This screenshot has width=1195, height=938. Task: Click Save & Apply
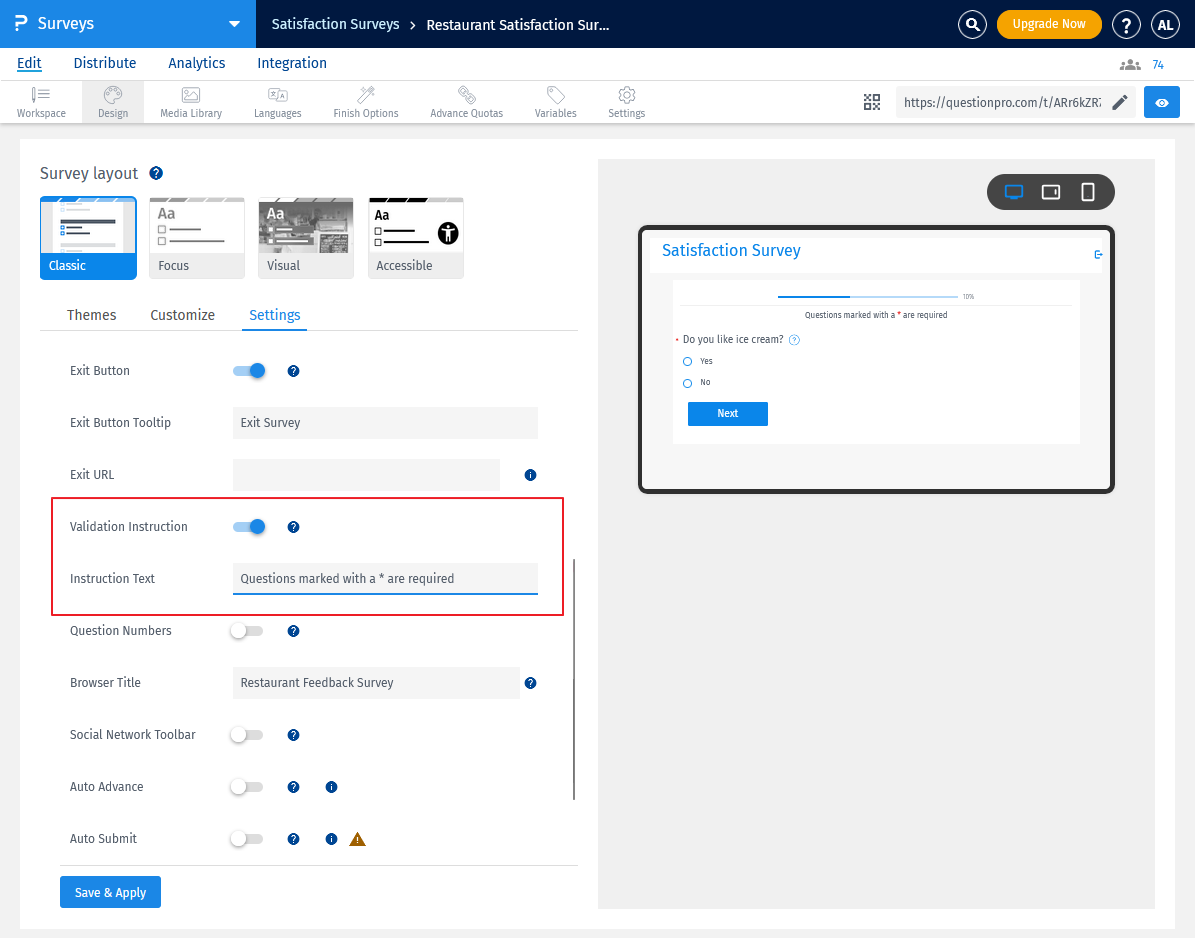pos(110,891)
